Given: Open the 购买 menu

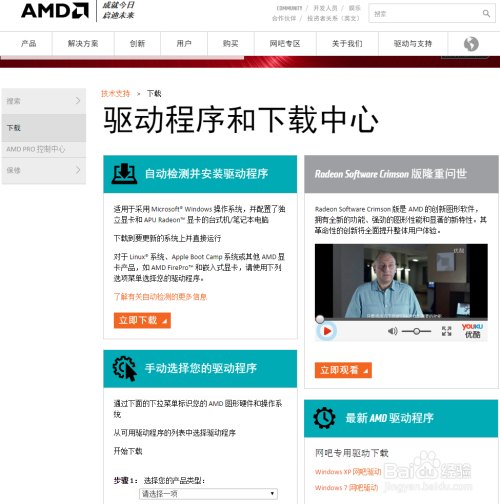Looking at the screenshot, I should coord(231,44).
